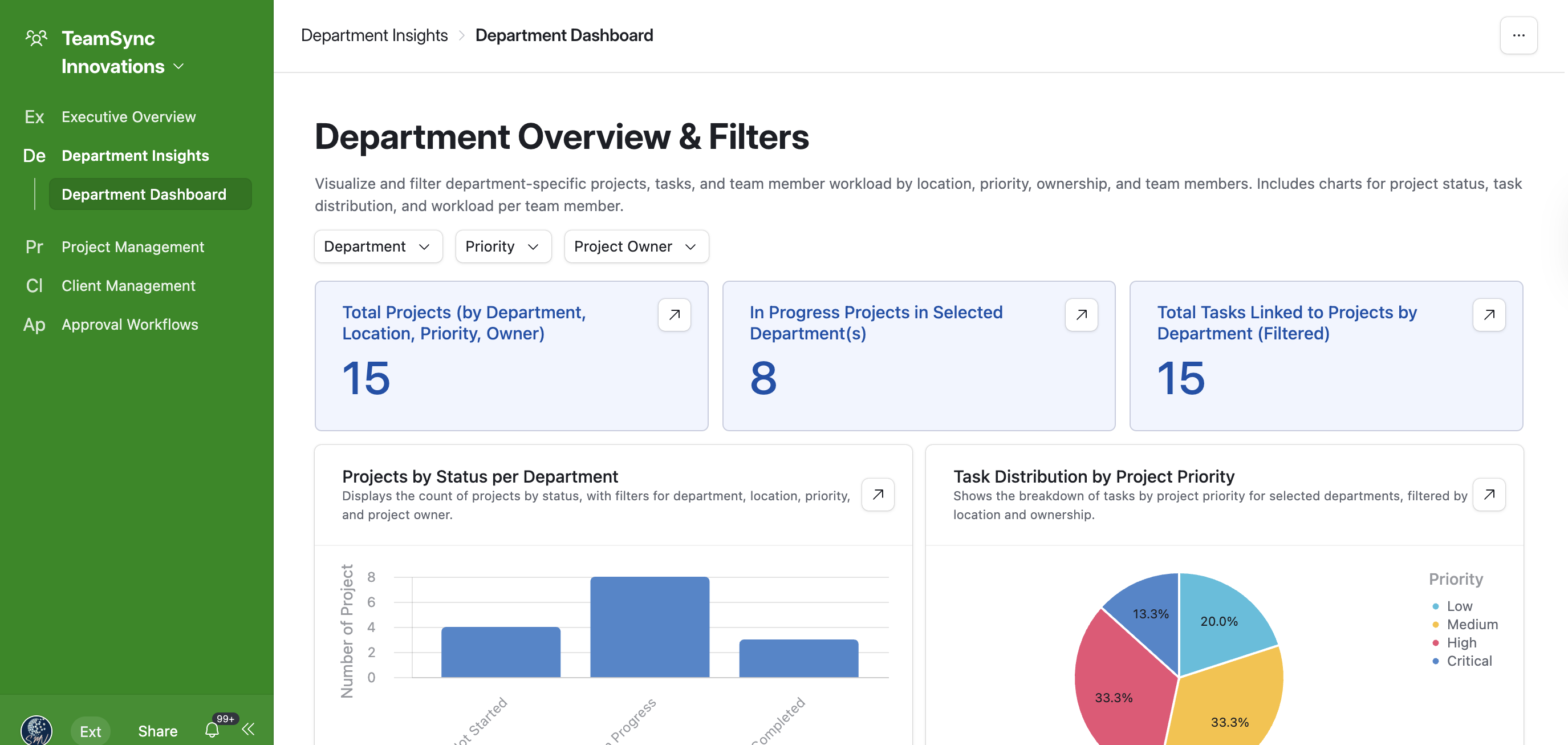Click the In Progress bar in chart
1568x745 pixels.
point(649,626)
